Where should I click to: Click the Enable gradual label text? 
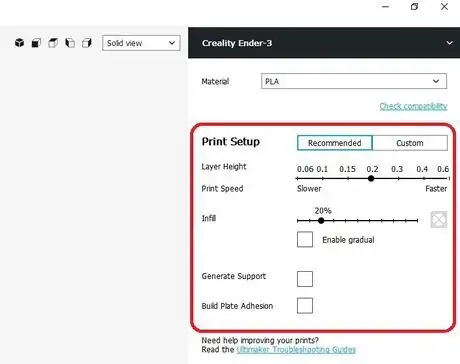348,240
